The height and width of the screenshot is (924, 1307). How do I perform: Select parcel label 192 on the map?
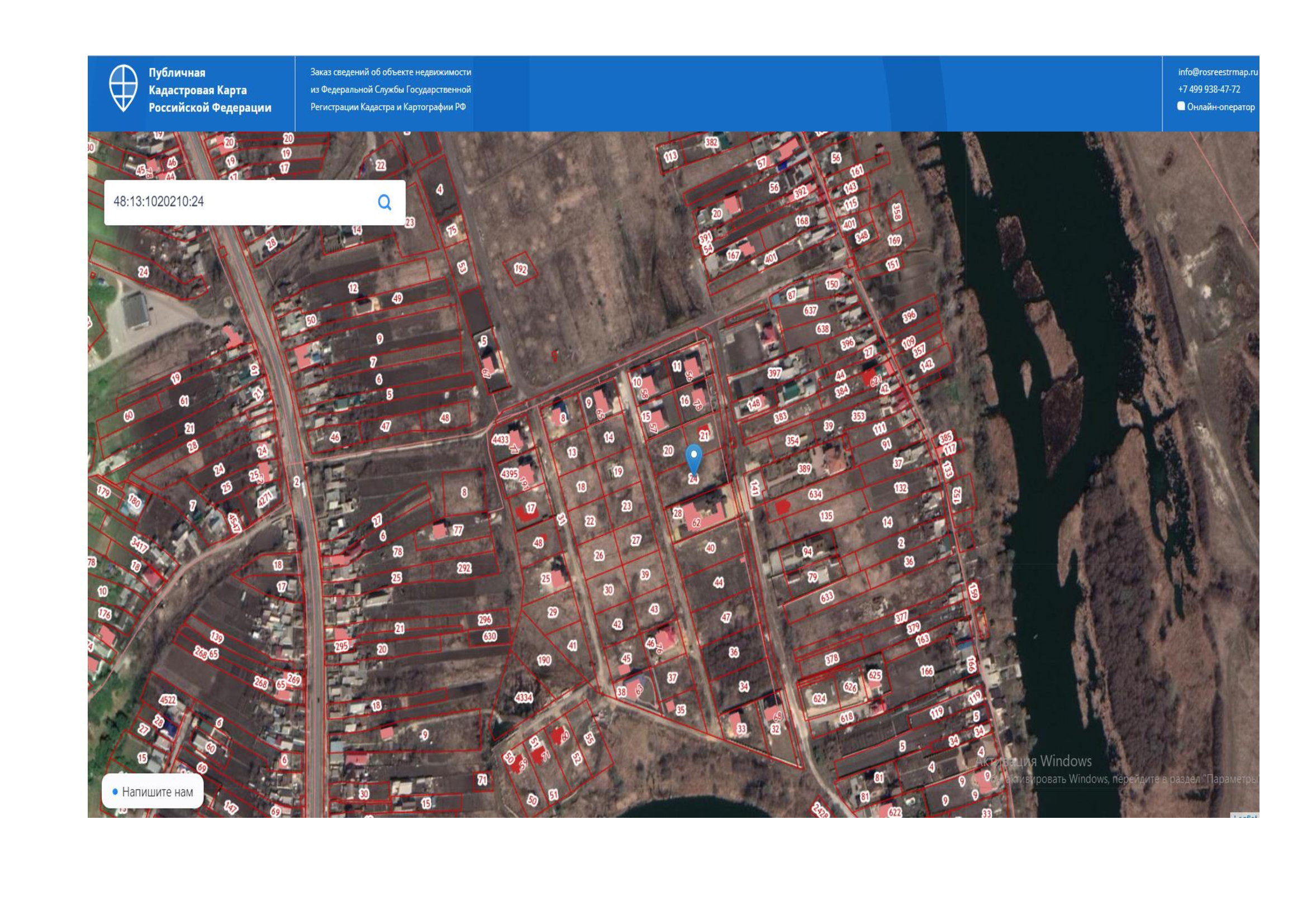point(520,269)
